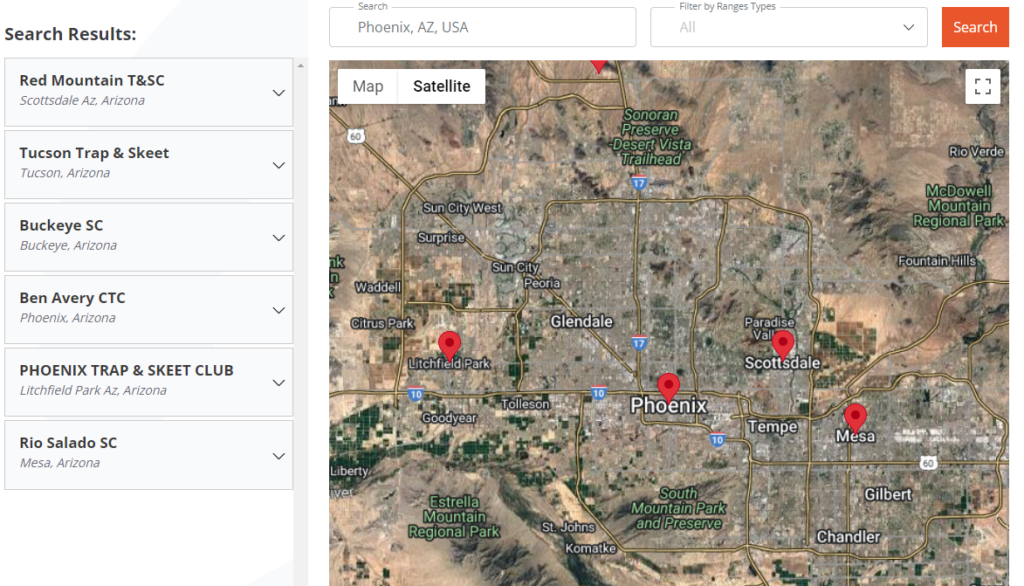Expand Tucson Trap & Skeet chevron

click(x=279, y=165)
